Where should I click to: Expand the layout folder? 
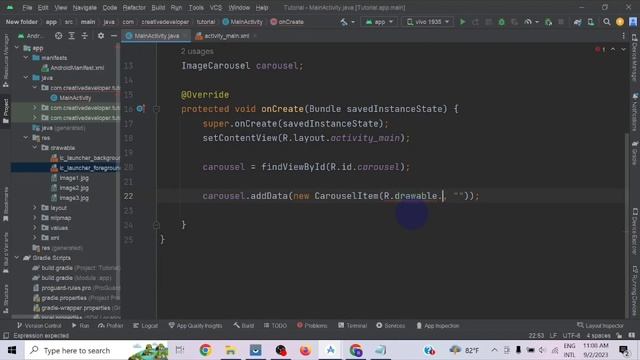tap(35, 208)
